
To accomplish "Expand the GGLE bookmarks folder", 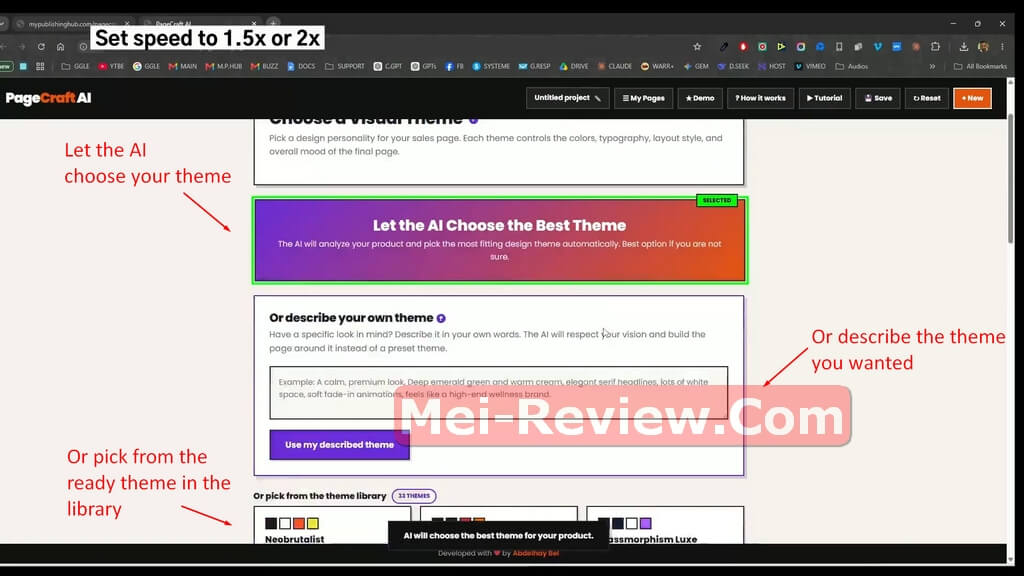I will tap(75, 66).
